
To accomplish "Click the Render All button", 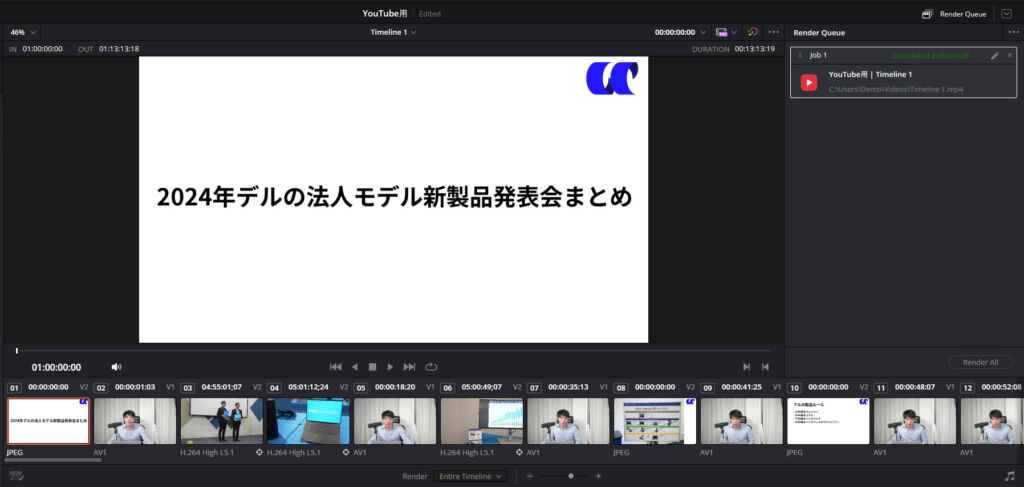I will (980, 362).
